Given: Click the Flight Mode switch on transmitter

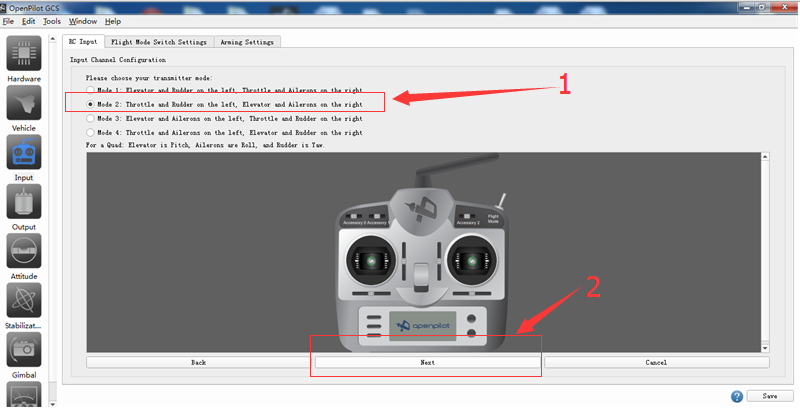Looking at the screenshot, I should 502,201.
